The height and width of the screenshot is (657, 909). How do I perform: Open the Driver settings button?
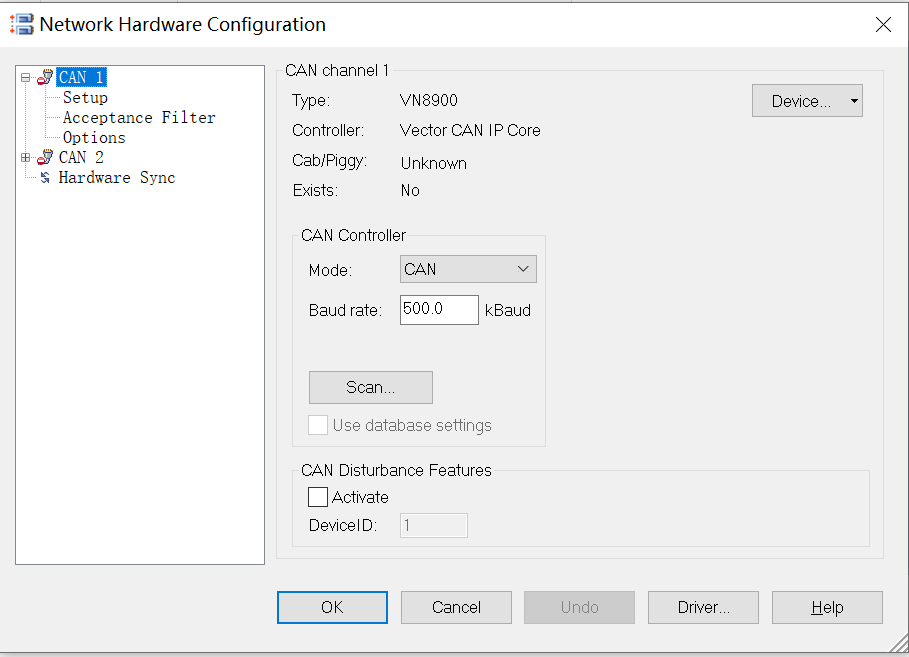pos(703,607)
